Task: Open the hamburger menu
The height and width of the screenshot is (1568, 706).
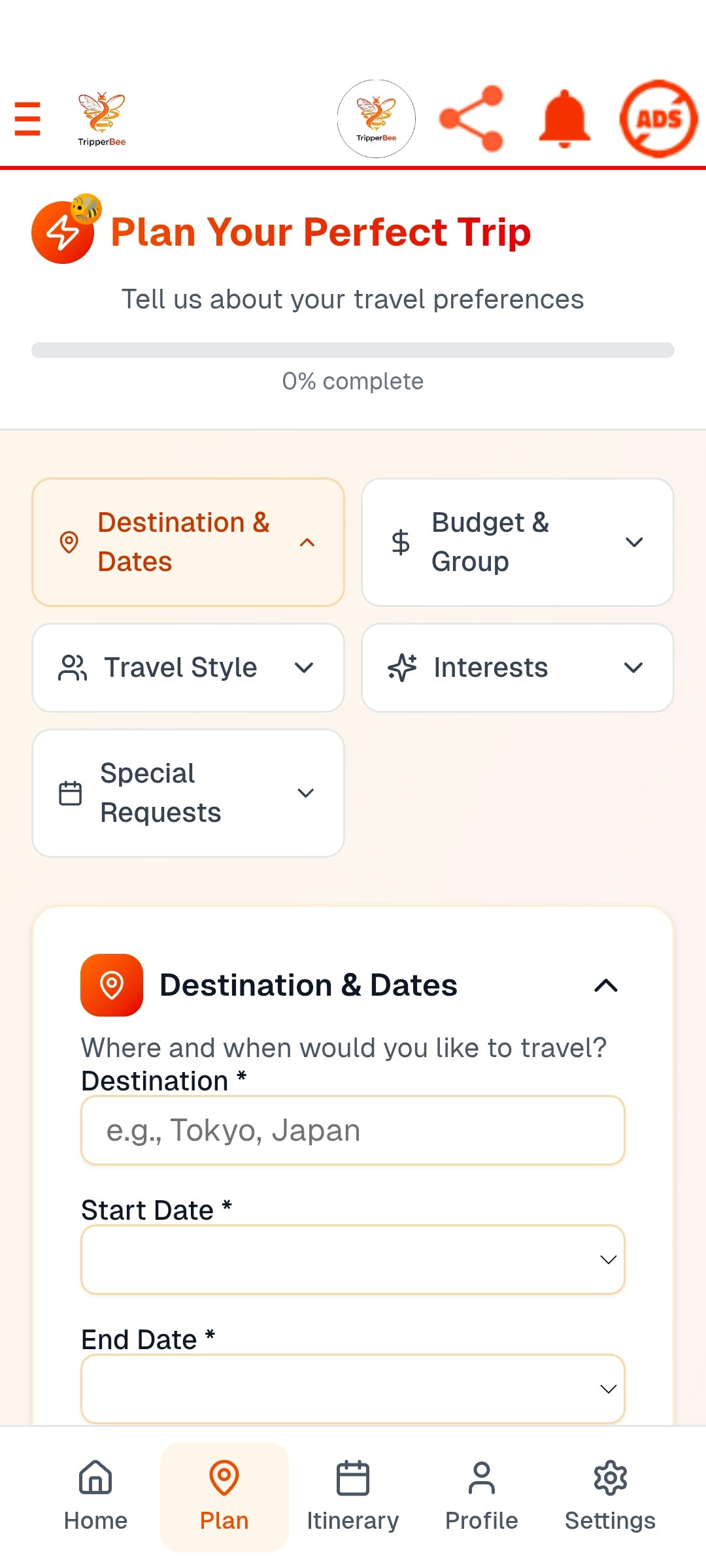Action: point(27,119)
